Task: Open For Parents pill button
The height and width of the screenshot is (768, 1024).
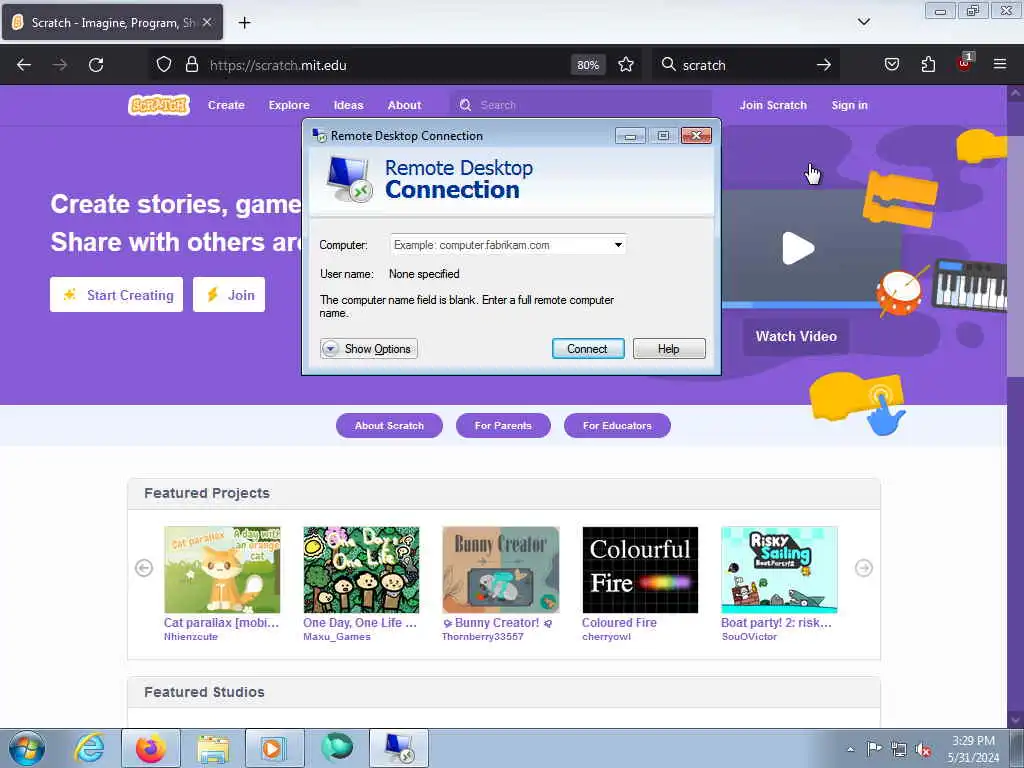Action: point(503,426)
